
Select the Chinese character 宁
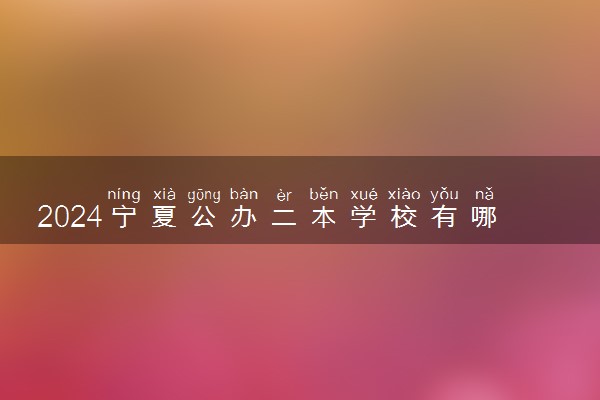coord(124,217)
